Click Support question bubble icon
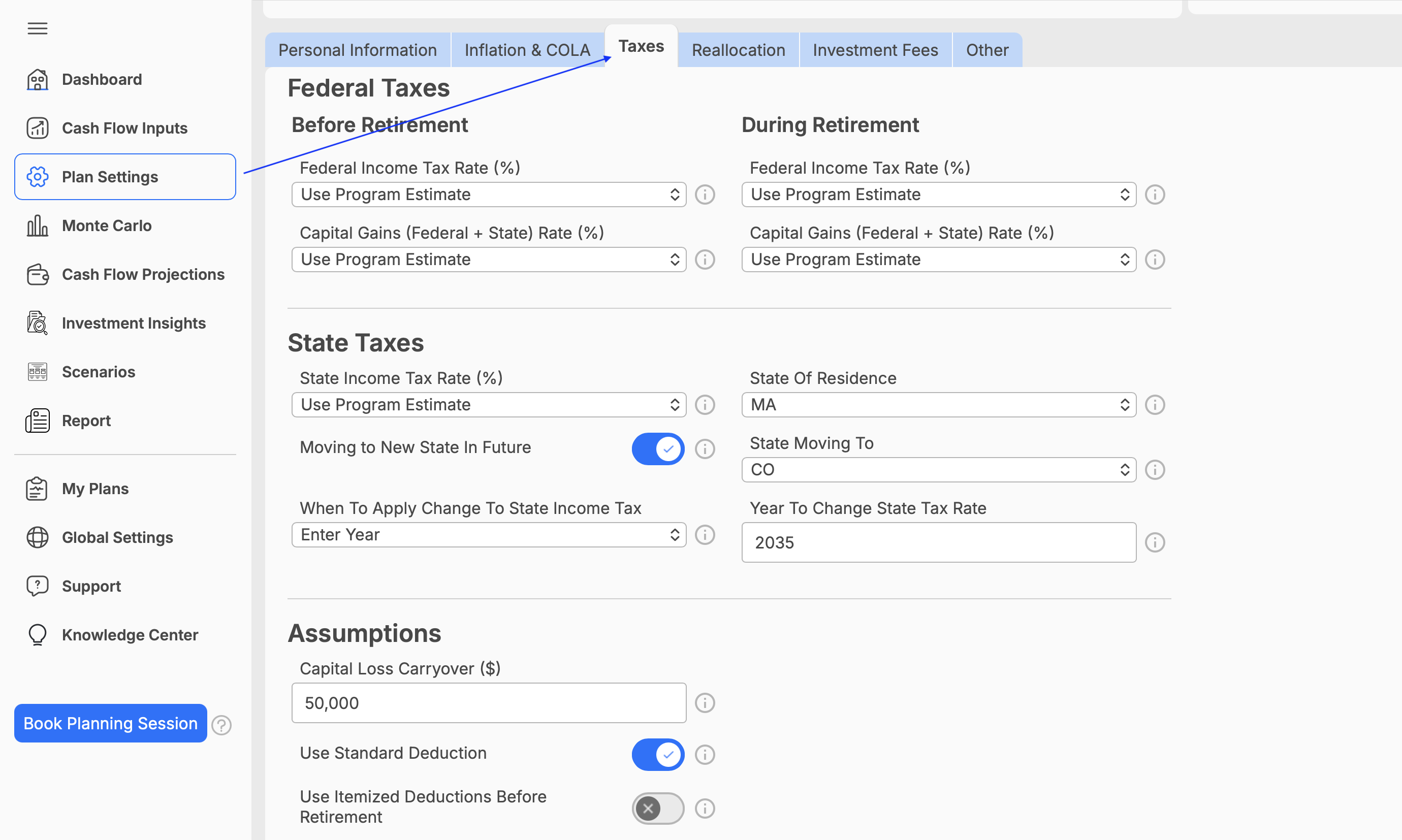Screen dimensions: 1402x840 [38, 586]
